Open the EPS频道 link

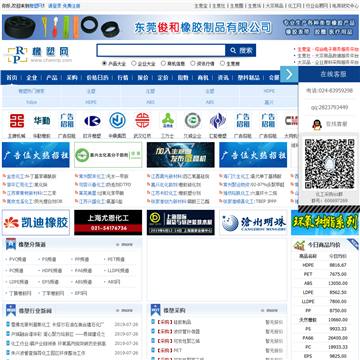tap(51, 282)
